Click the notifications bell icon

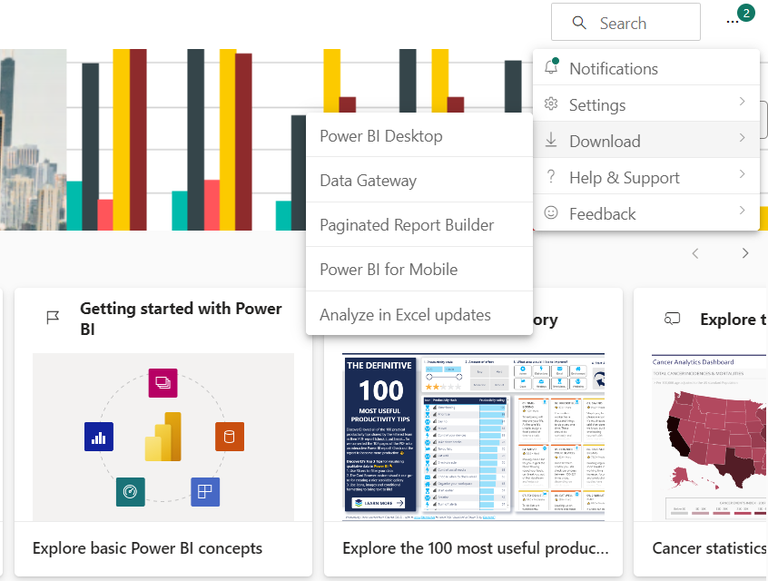coord(550,68)
